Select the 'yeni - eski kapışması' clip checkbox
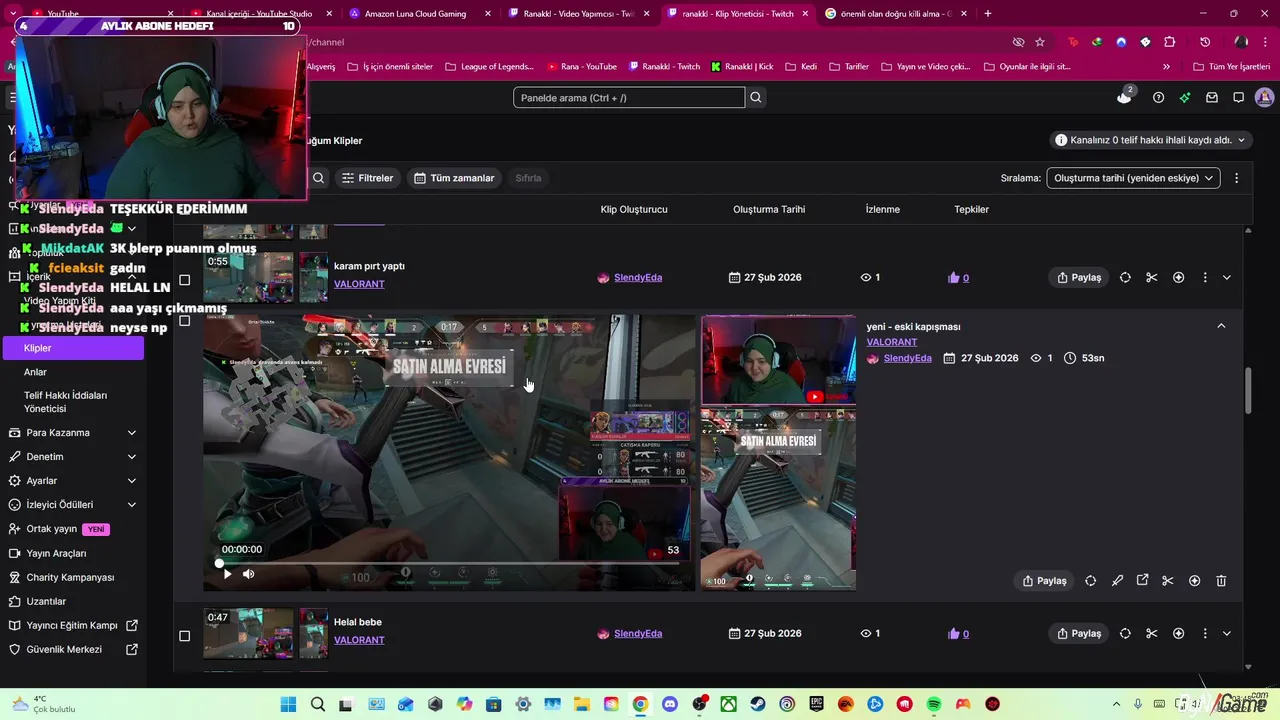Viewport: 1280px width, 720px height. (x=184, y=321)
